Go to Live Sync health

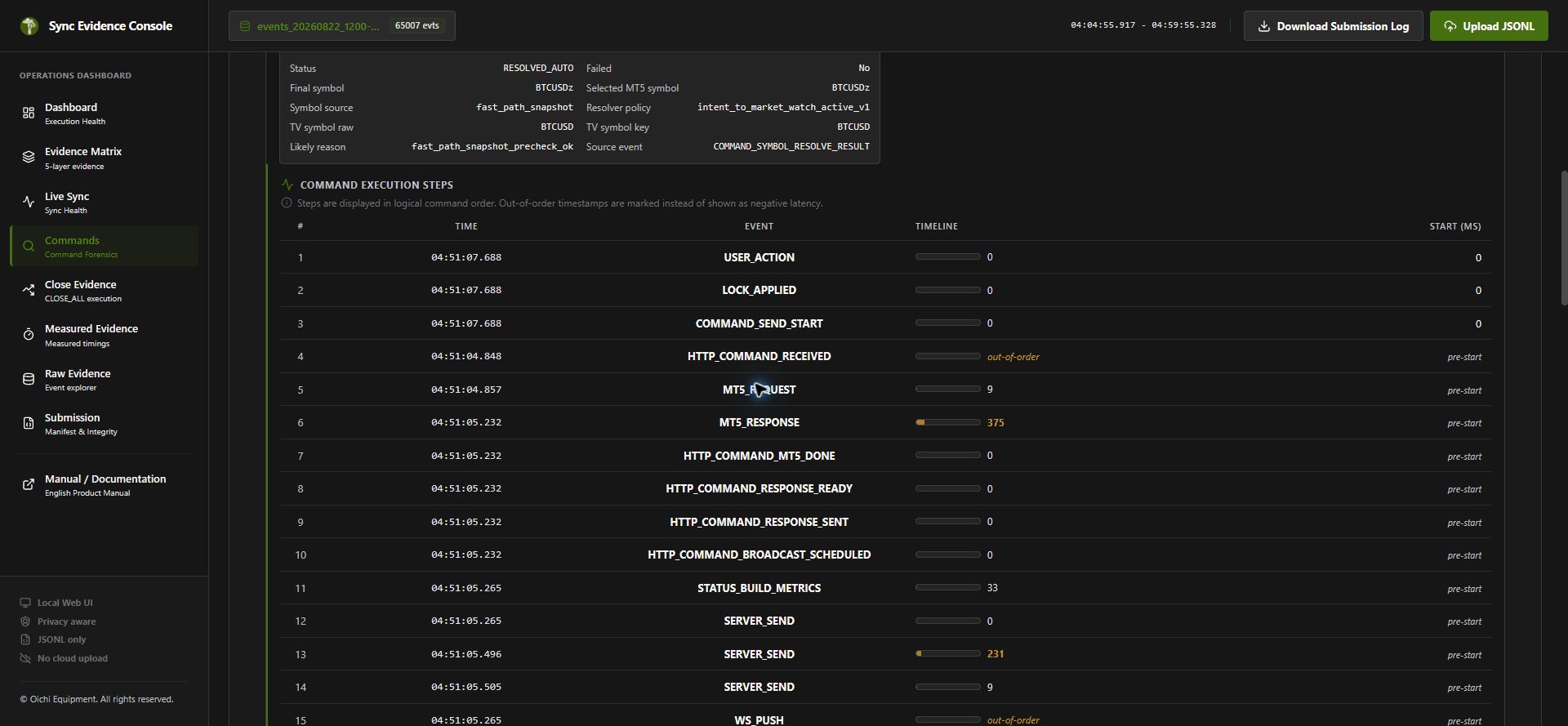tap(105, 202)
